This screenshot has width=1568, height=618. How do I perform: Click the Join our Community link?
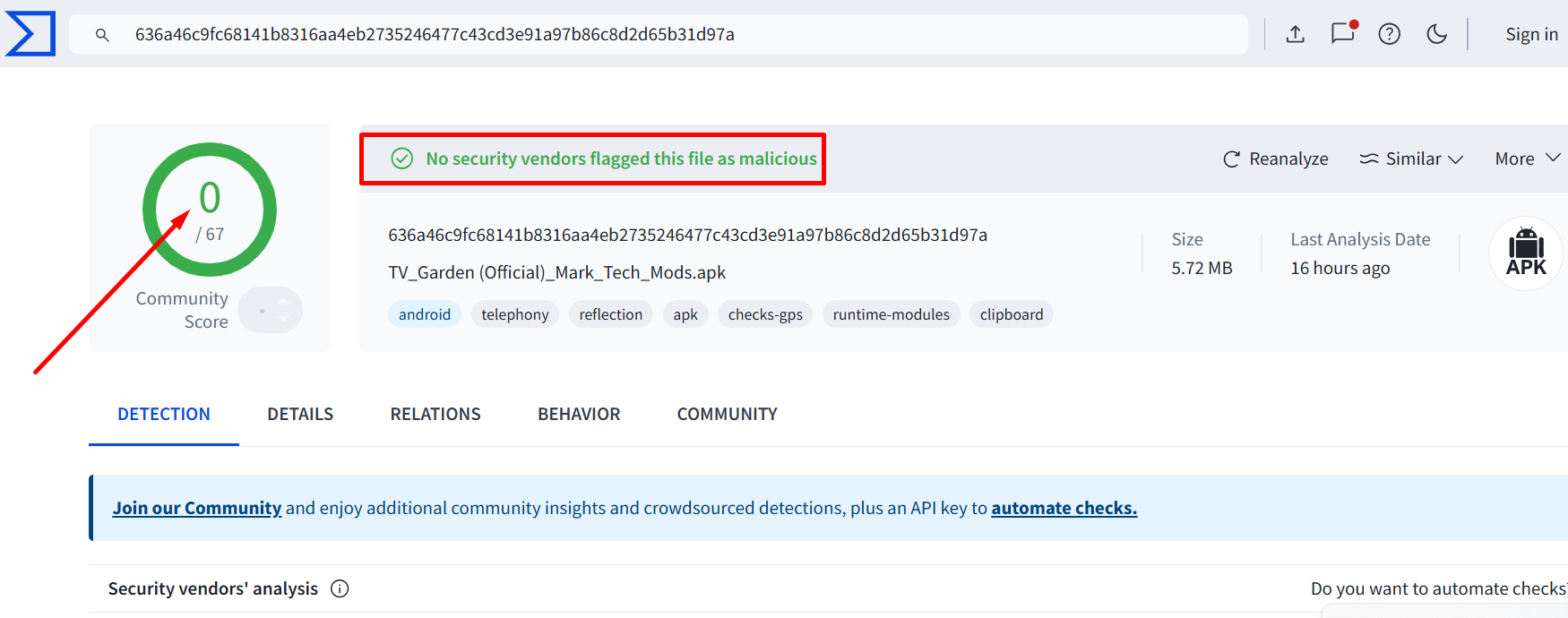pyautogui.click(x=197, y=508)
